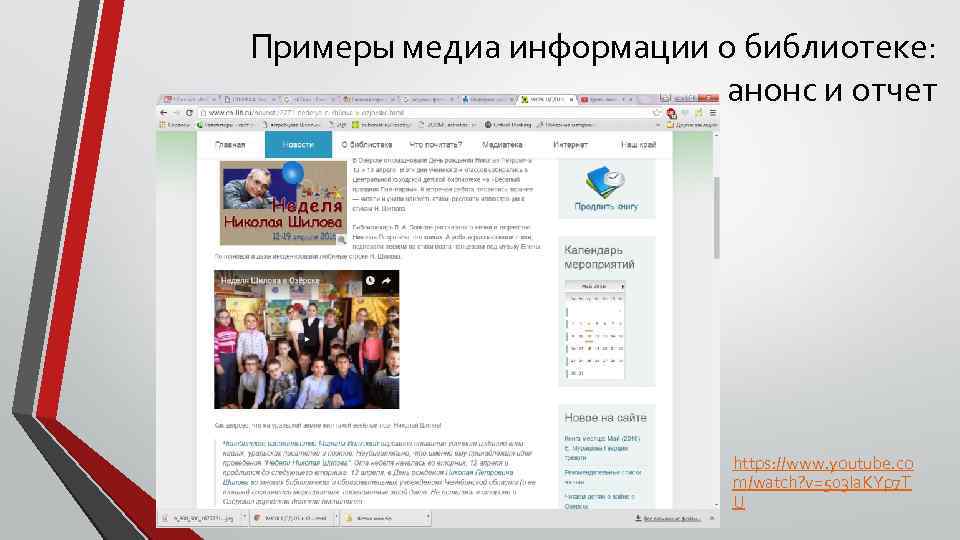Bookmark the page with the star icon
This screenshot has width=960, height=540.
657,113
